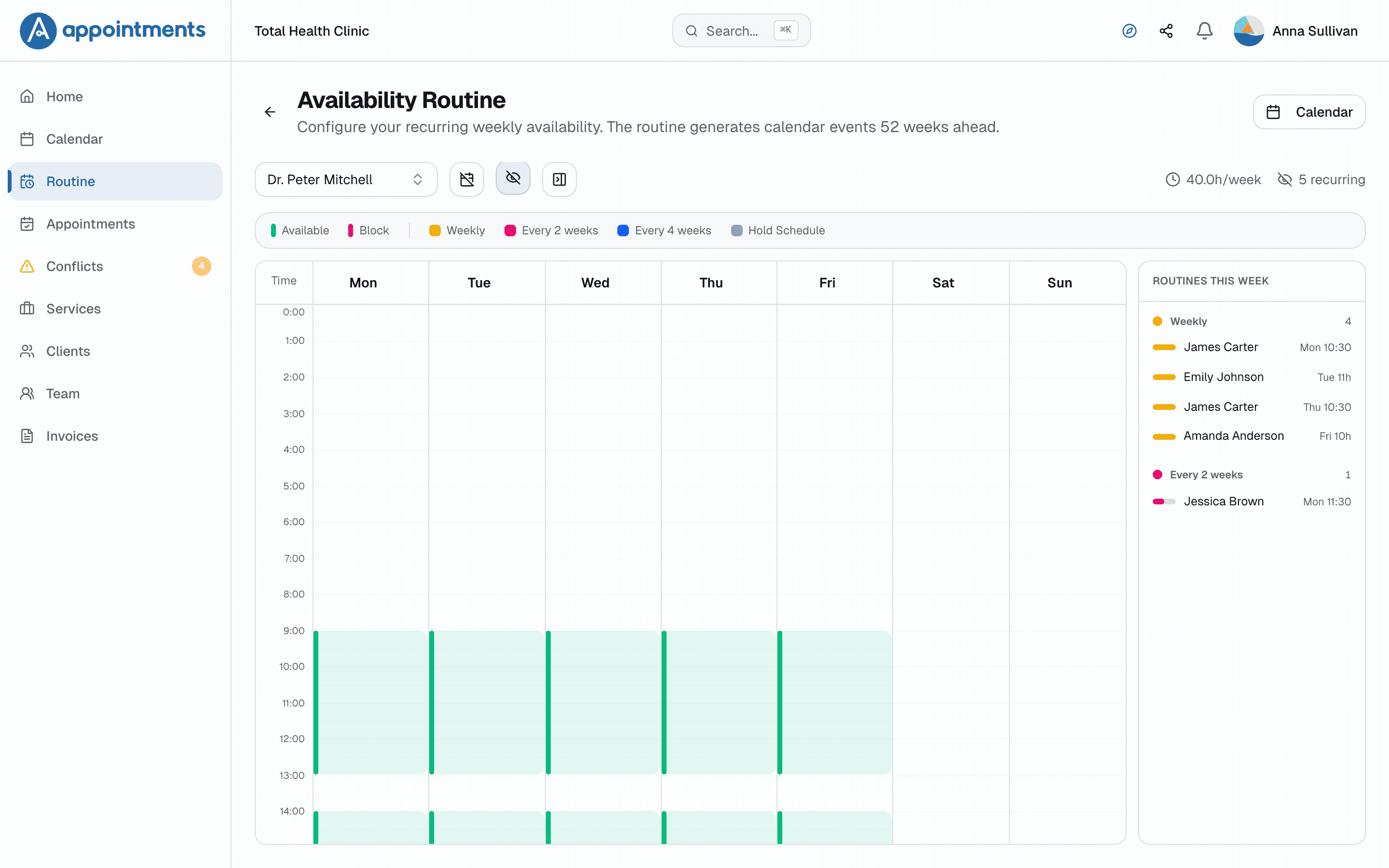Expand the Every 2 weeks routines group
The image size is (1389, 868).
click(1251, 475)
